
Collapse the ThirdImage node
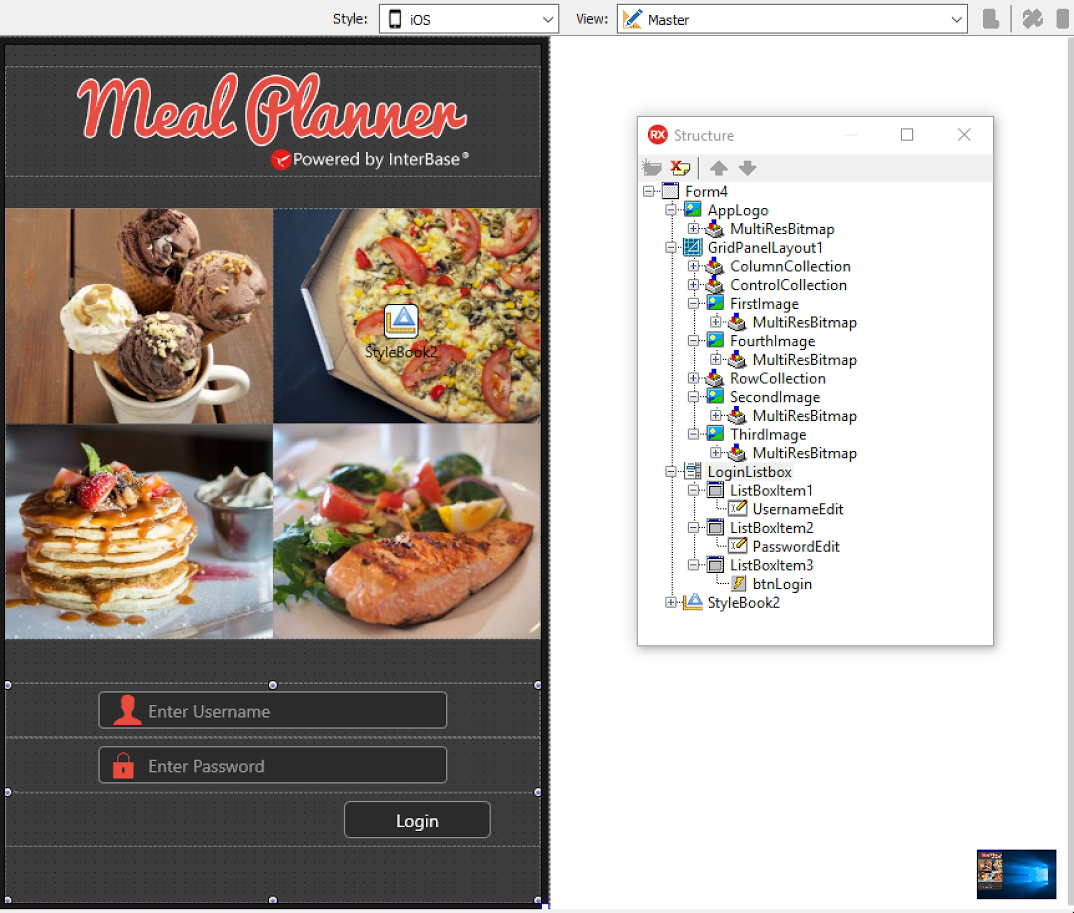[x=693, y=434]
